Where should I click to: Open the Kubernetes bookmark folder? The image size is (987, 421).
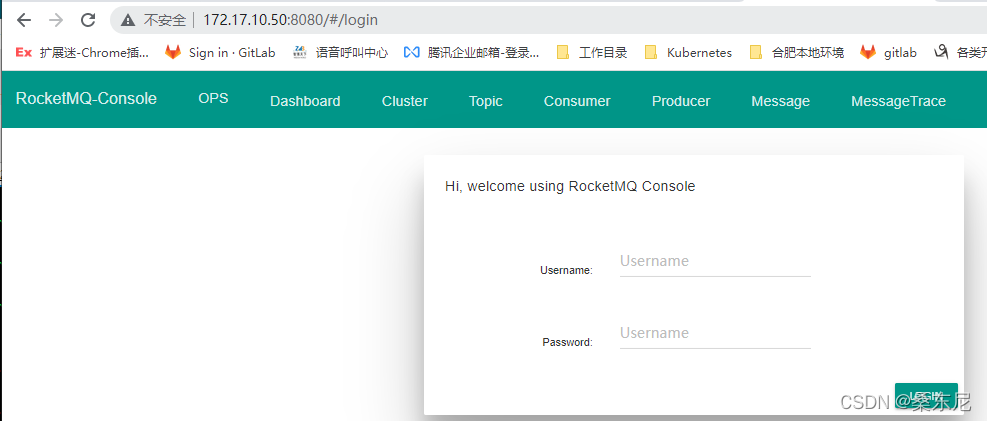689,53
